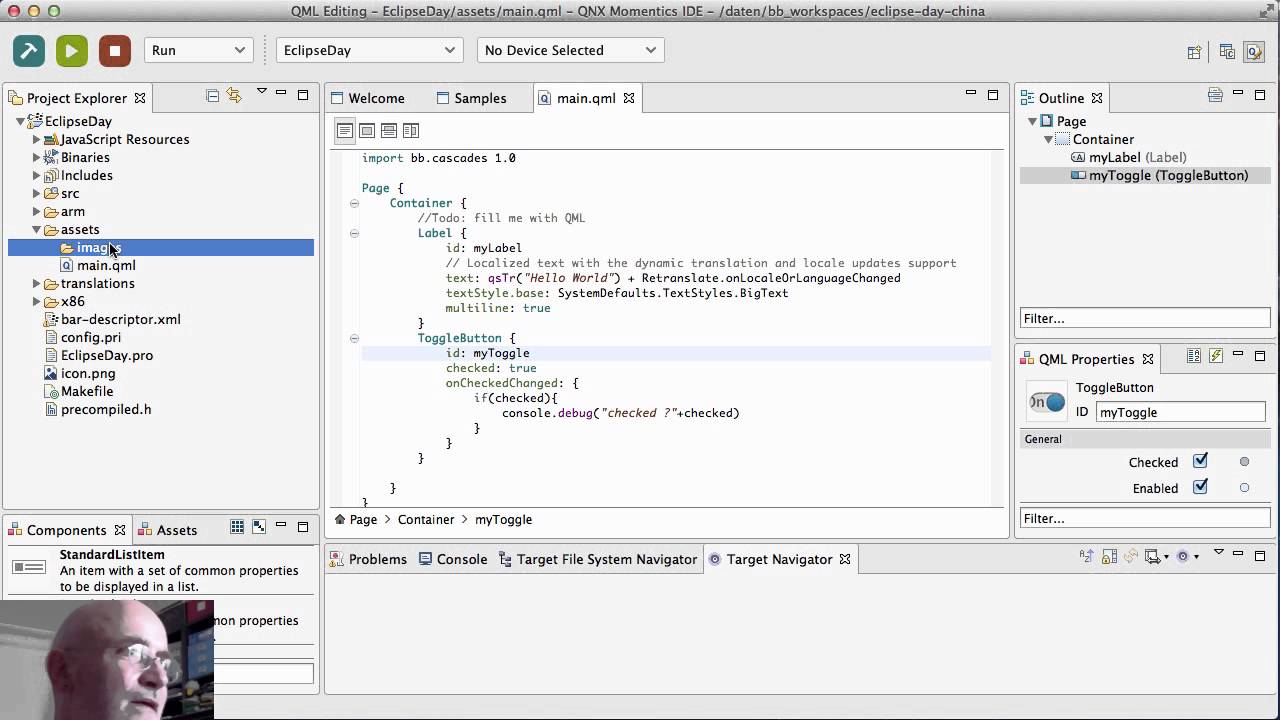This screenshot has width=1280, height=720.
Task: Click the round target icon in Target Navigator
Action: point(1183,556)
